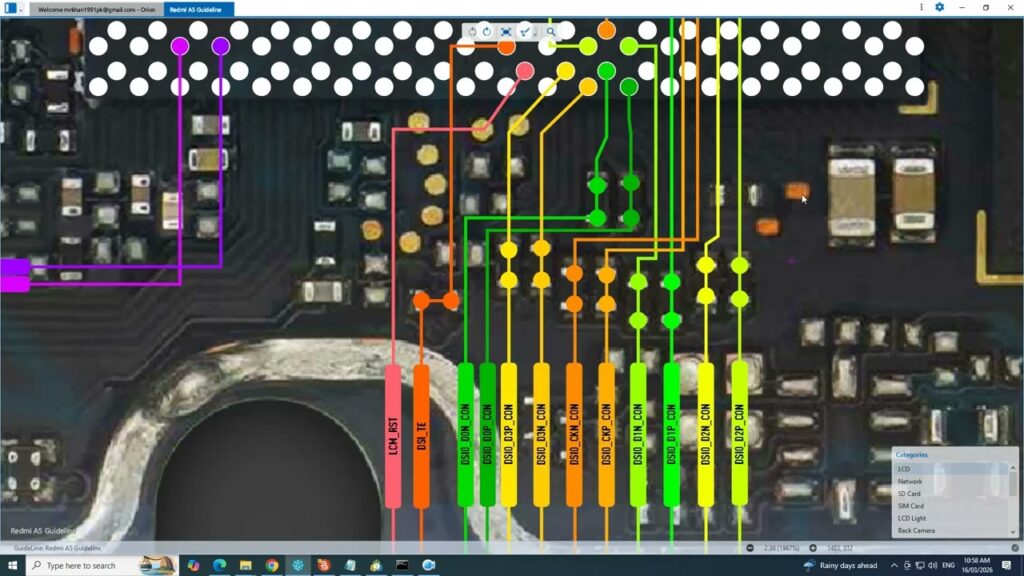This screenshot has width=1024, height=576.
Task: Click the magnifier search icon in toolbar
Action: coord(551,32)
